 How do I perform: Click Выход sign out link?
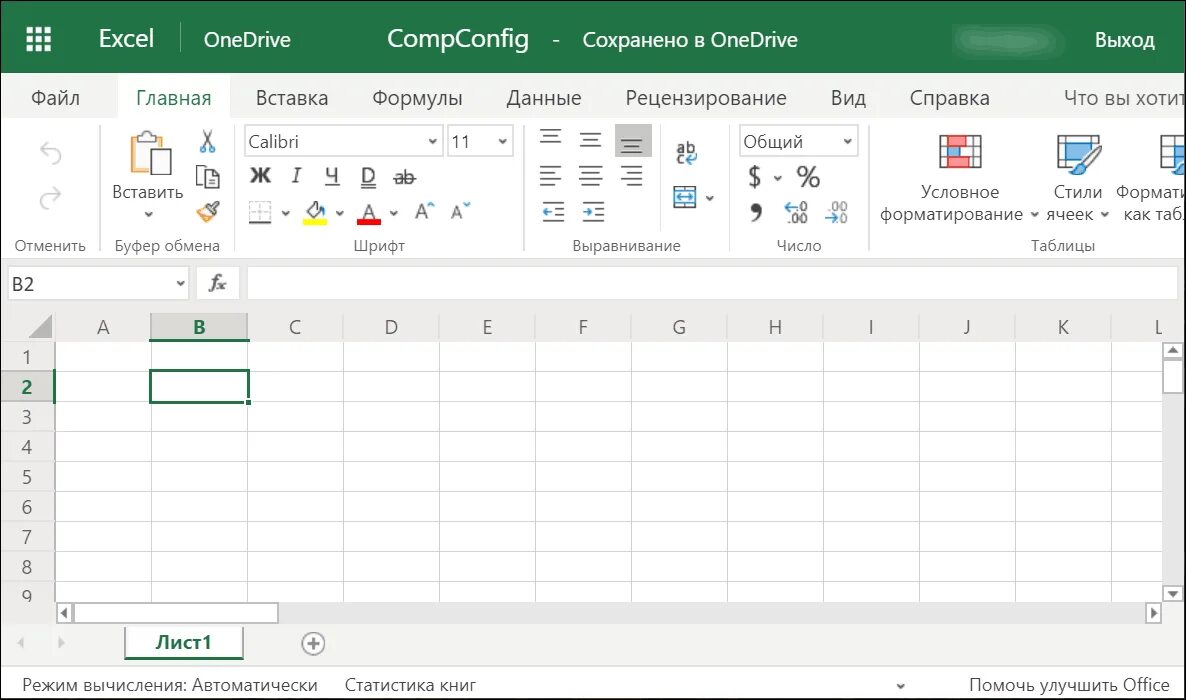[1124, 39]
